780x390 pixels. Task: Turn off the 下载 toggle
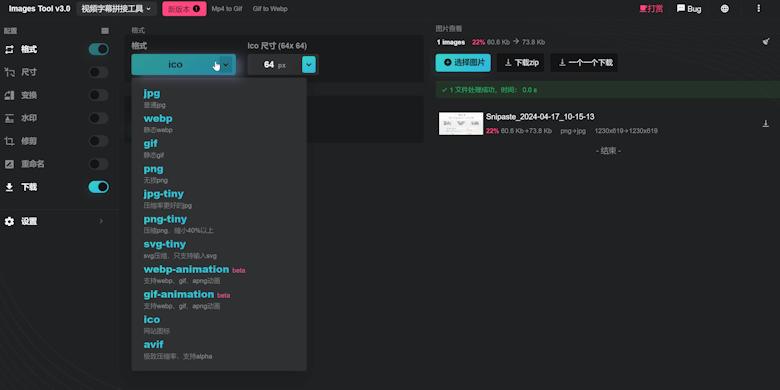point(98,187)
